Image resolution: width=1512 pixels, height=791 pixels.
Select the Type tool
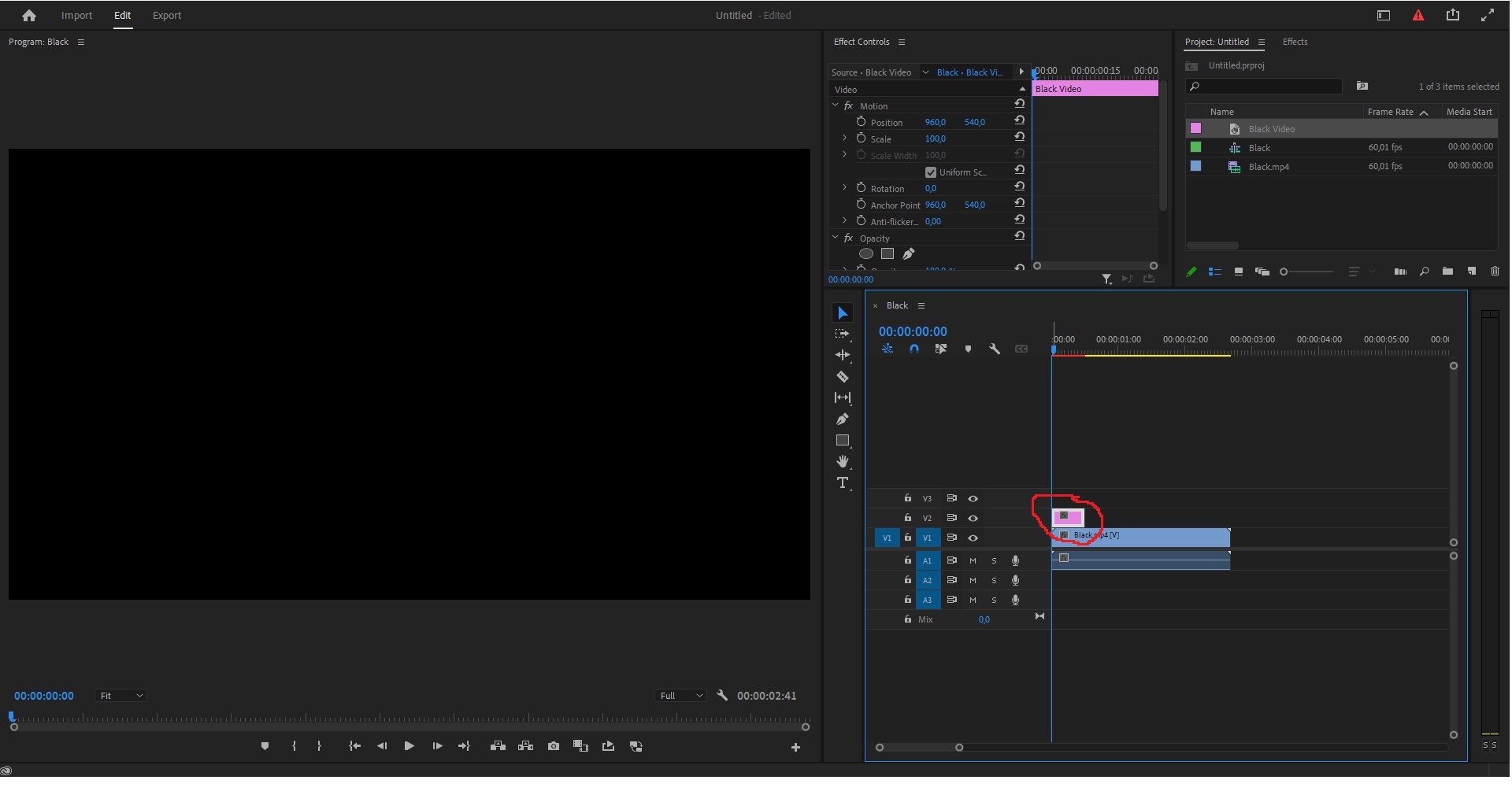point(842,482)
